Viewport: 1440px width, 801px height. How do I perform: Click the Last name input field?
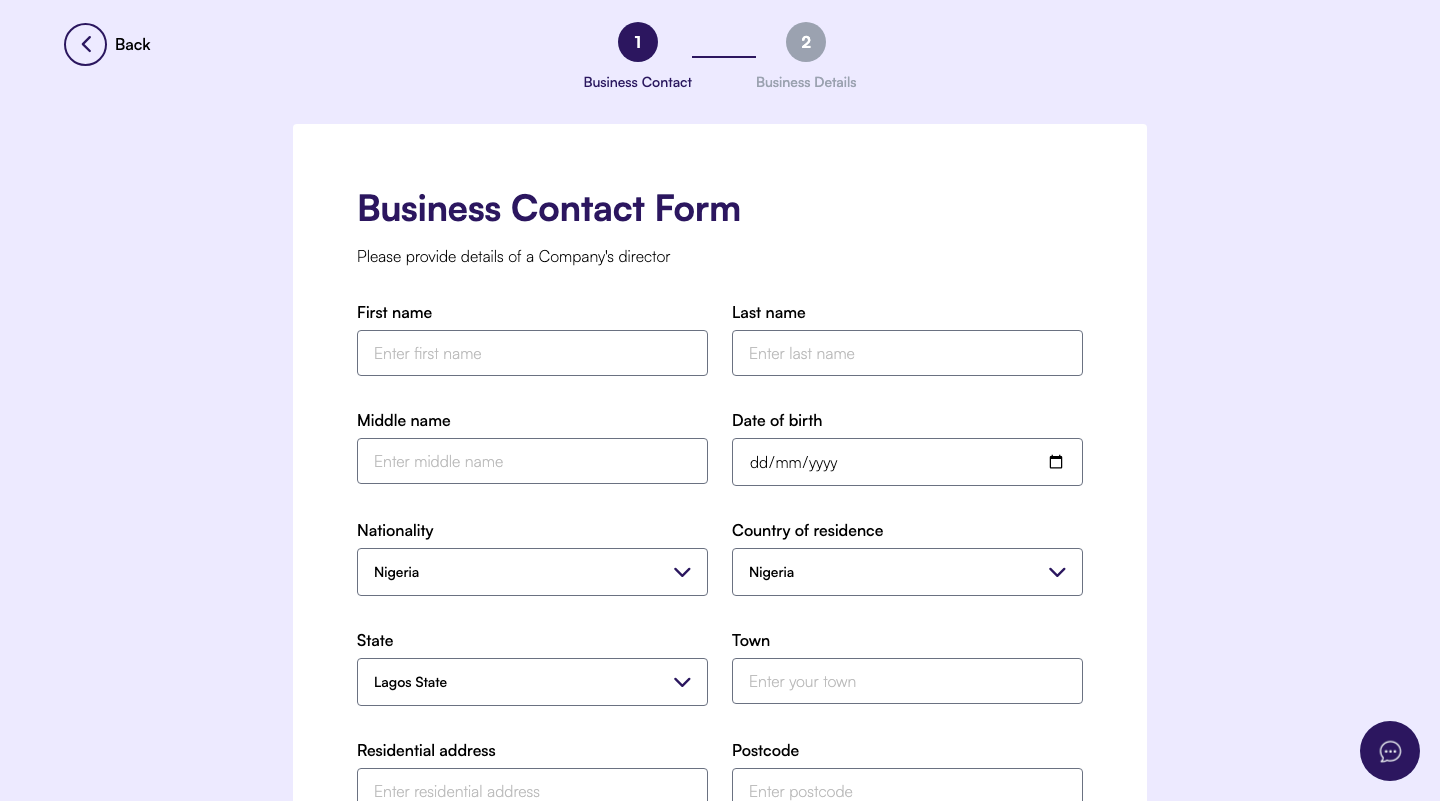907,353
